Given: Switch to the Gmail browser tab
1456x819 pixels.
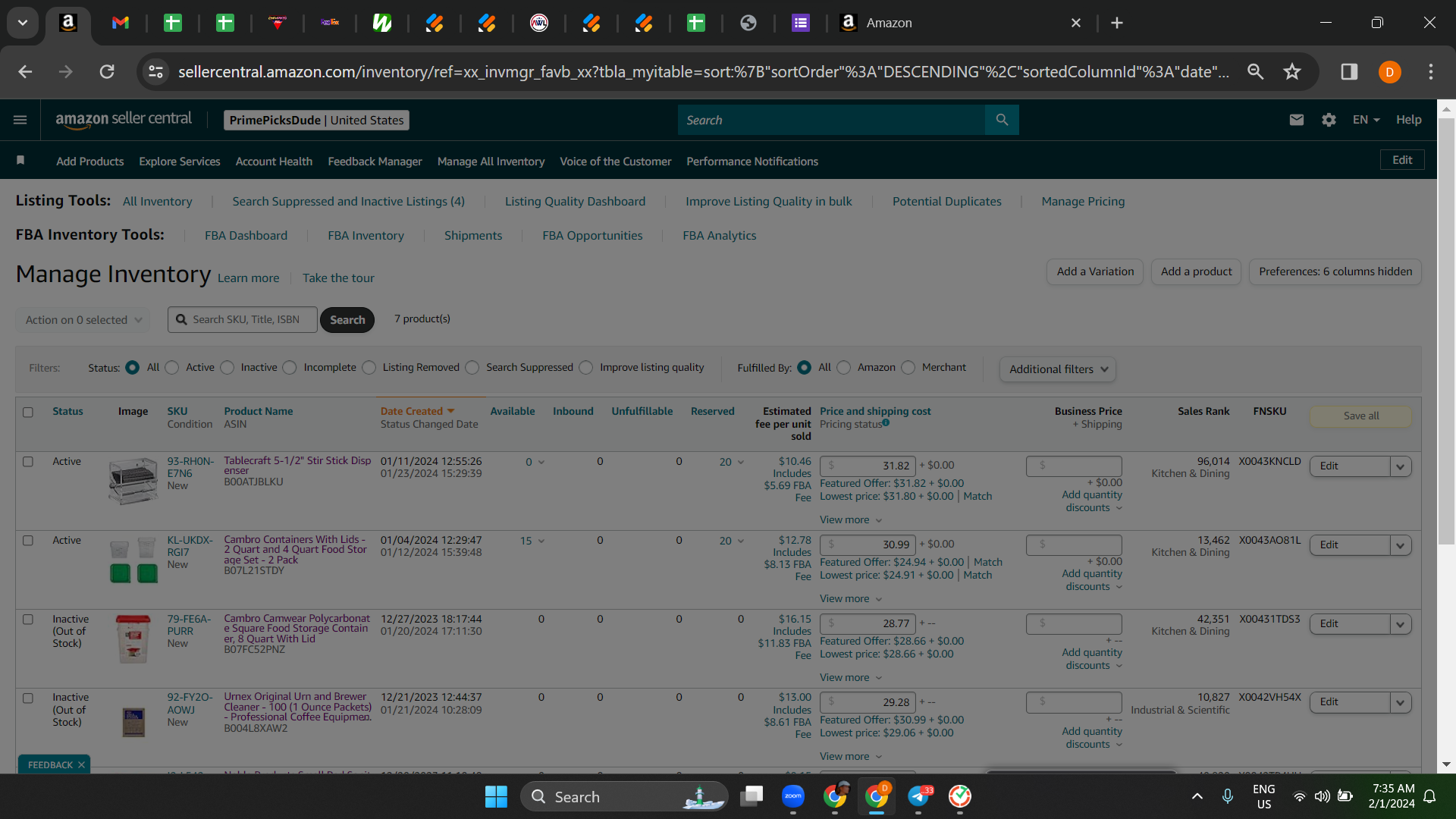Looking at the screenshot, I should click(x=121, y=23).
